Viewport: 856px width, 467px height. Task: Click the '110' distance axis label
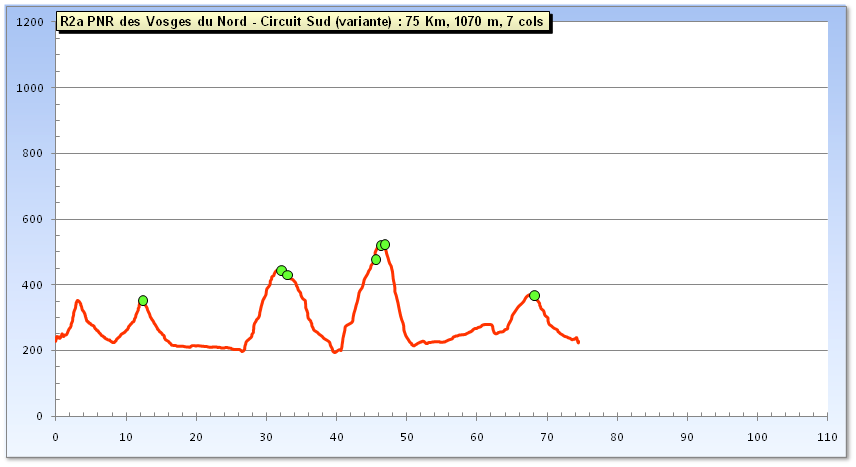(x=828, y=437)
